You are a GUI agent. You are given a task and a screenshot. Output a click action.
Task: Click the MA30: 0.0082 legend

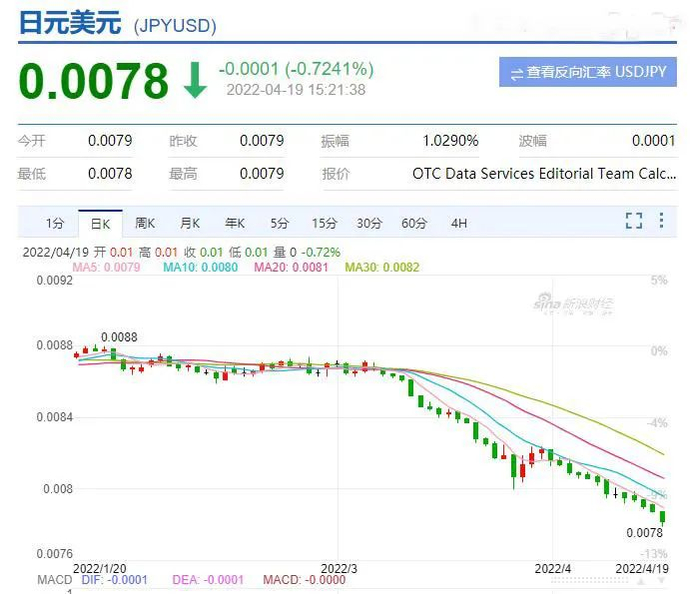[382, 267]
